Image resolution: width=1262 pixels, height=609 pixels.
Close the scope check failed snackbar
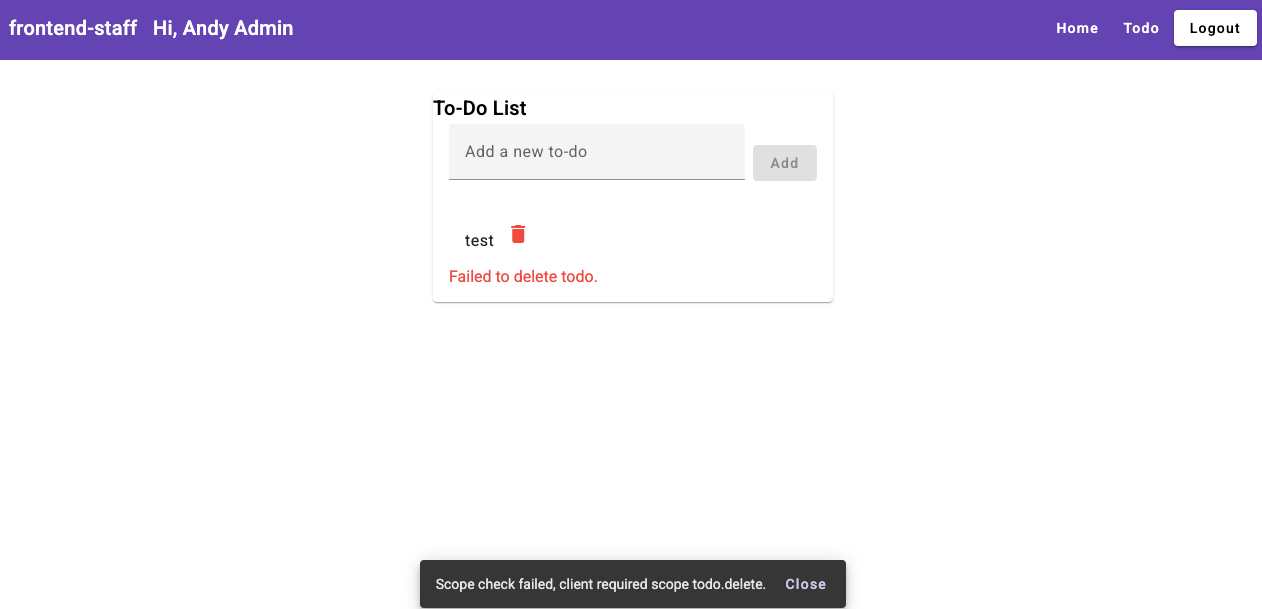point(806,584)
